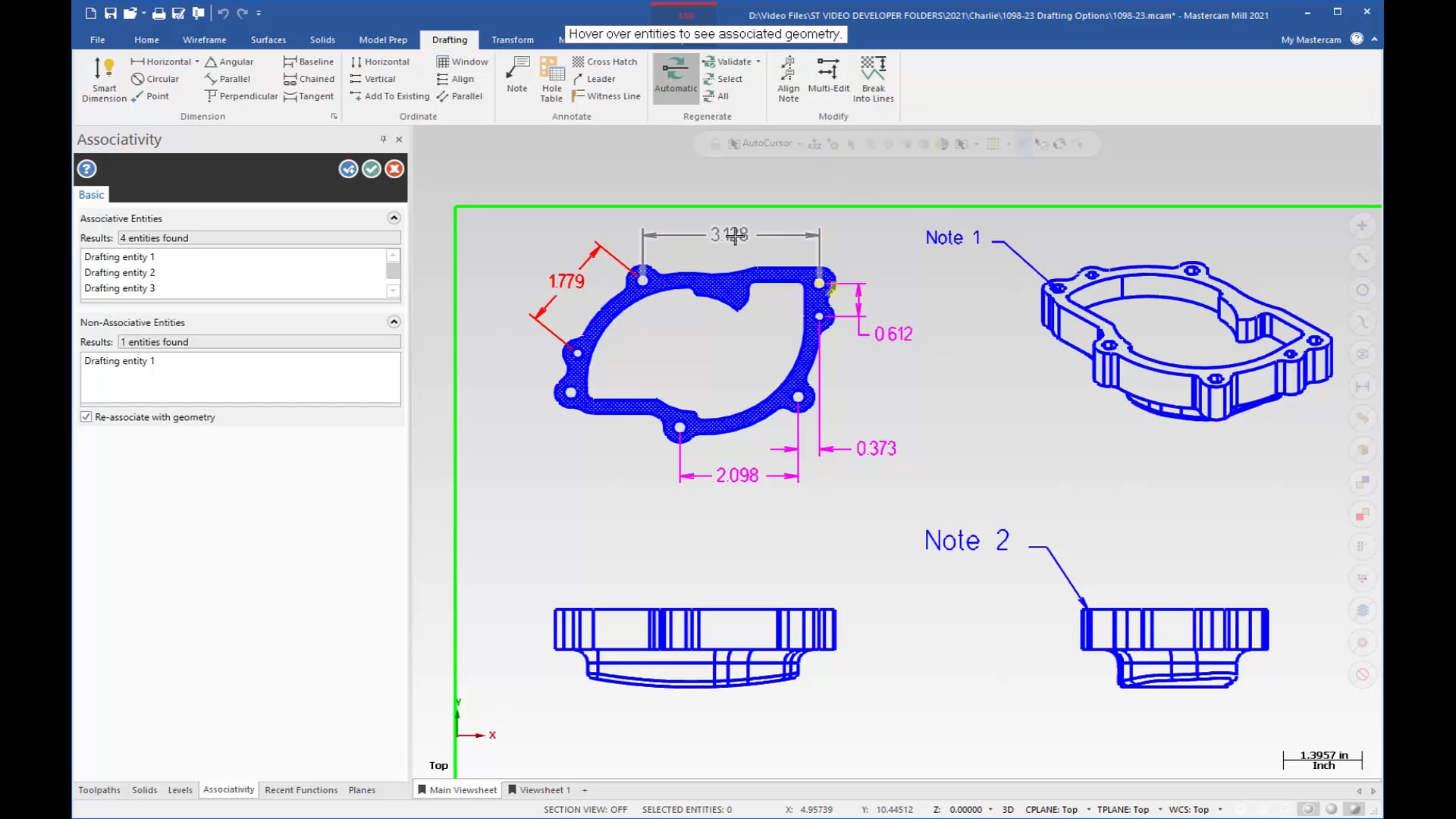Select the Angular dimension tool
The width and height of the screenshot is (1456, 819).
click(x=229, y=61)
